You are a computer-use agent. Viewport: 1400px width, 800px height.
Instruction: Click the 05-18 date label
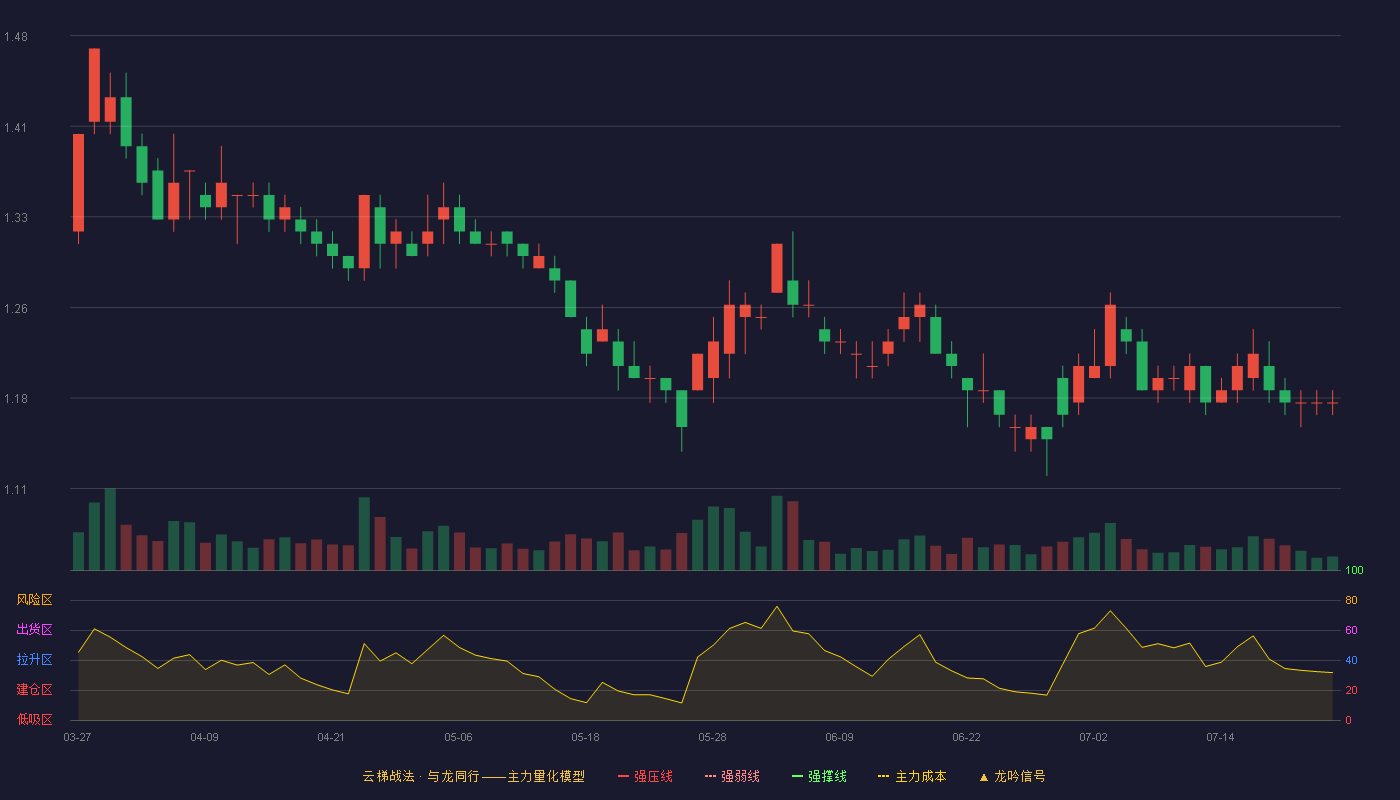585,737
